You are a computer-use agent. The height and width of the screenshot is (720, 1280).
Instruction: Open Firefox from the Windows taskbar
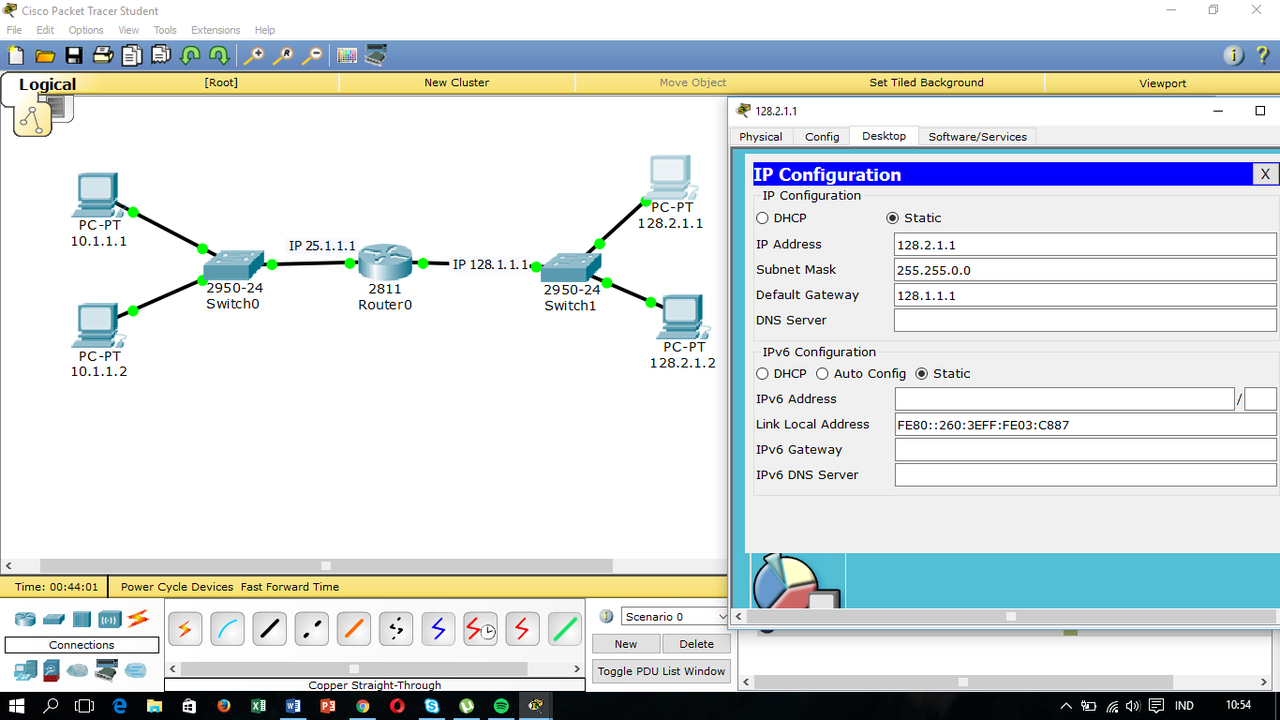pos(223,706)
